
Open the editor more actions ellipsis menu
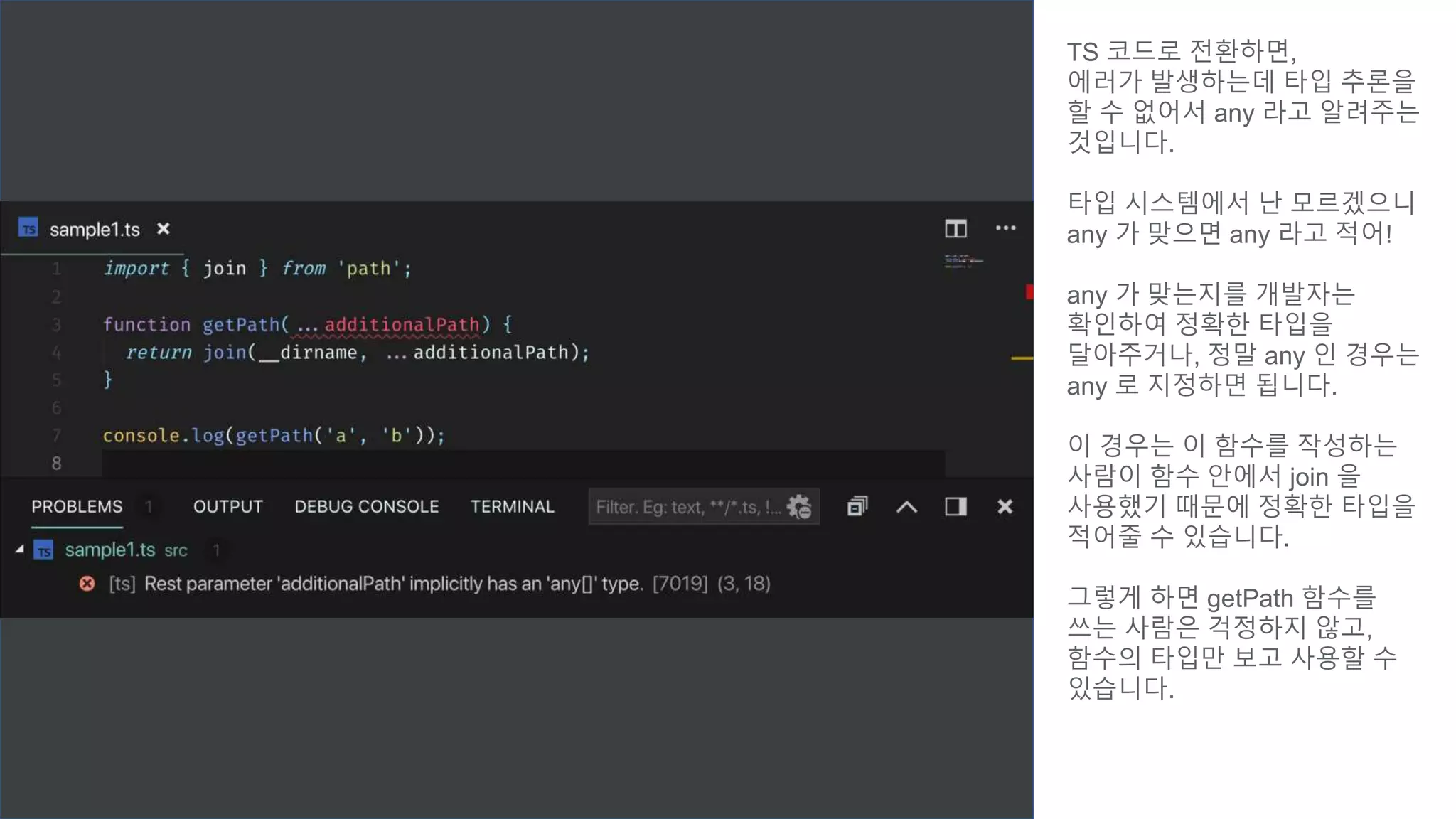tap(1005, 228)
